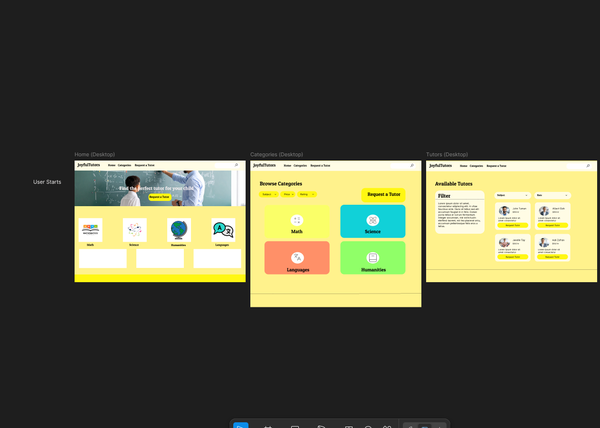Click the JoyfulTutors logo in Categories frame
600x428 pixels.
point(267,165)
